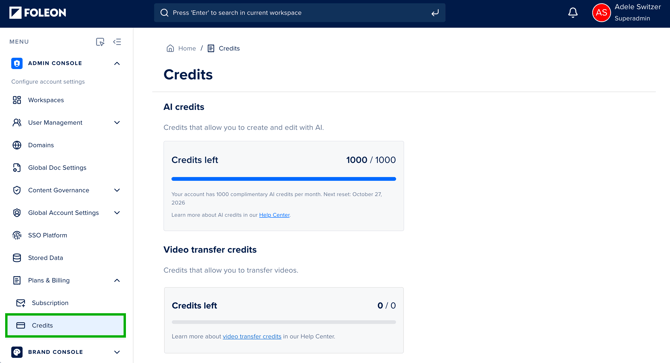Viewport: 670px width, 363px height.
Task: Click the Domains globe icon
Action: (17, 145)
